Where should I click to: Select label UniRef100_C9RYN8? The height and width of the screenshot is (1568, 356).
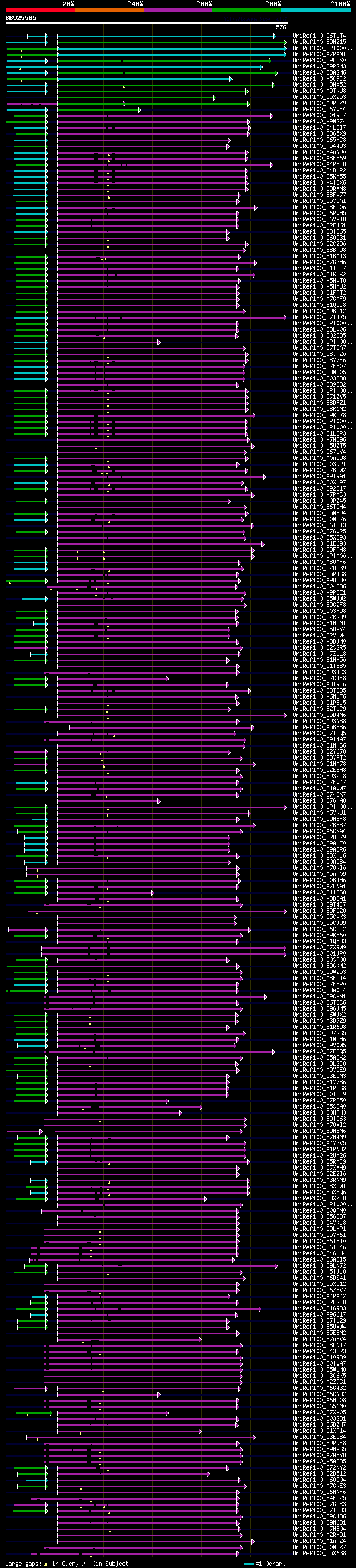pos(319,189)
